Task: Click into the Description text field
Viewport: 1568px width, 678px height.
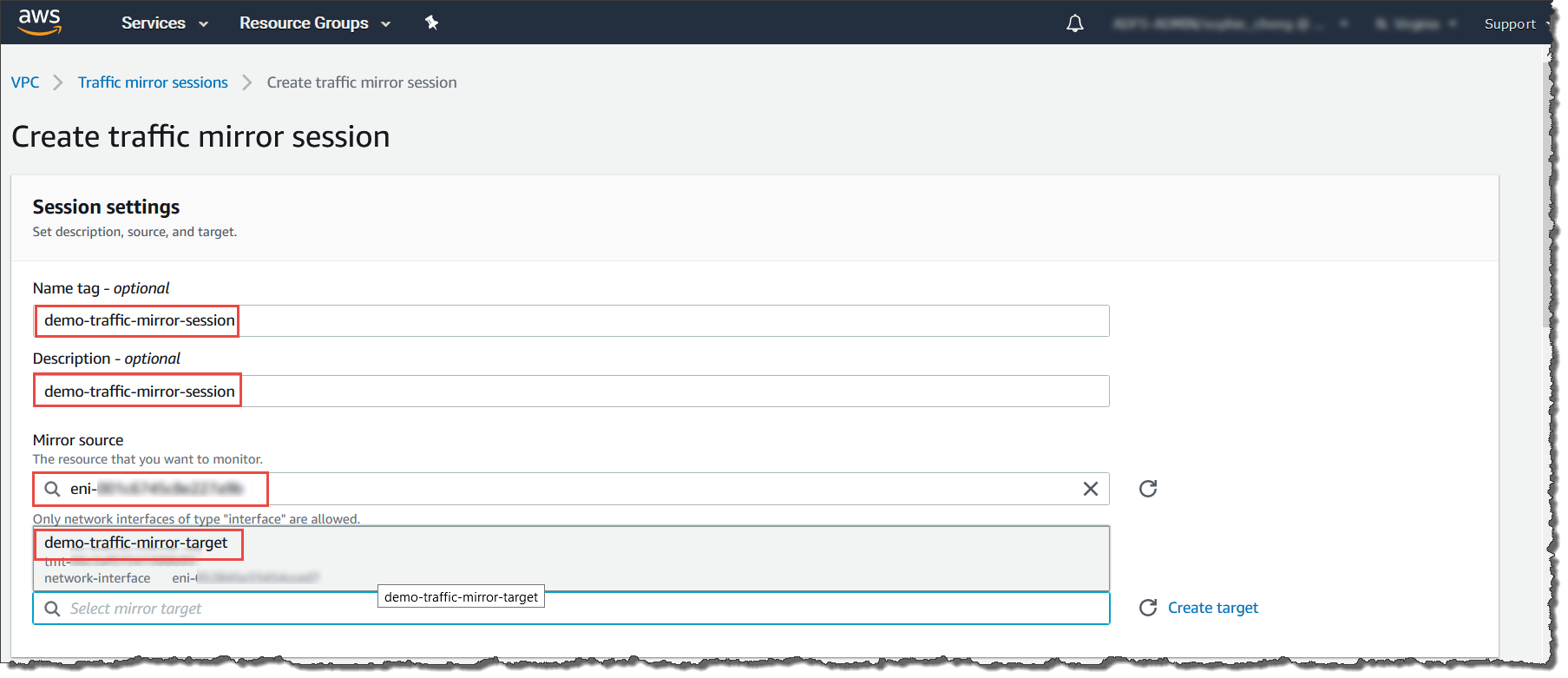Action: point(607,392)
